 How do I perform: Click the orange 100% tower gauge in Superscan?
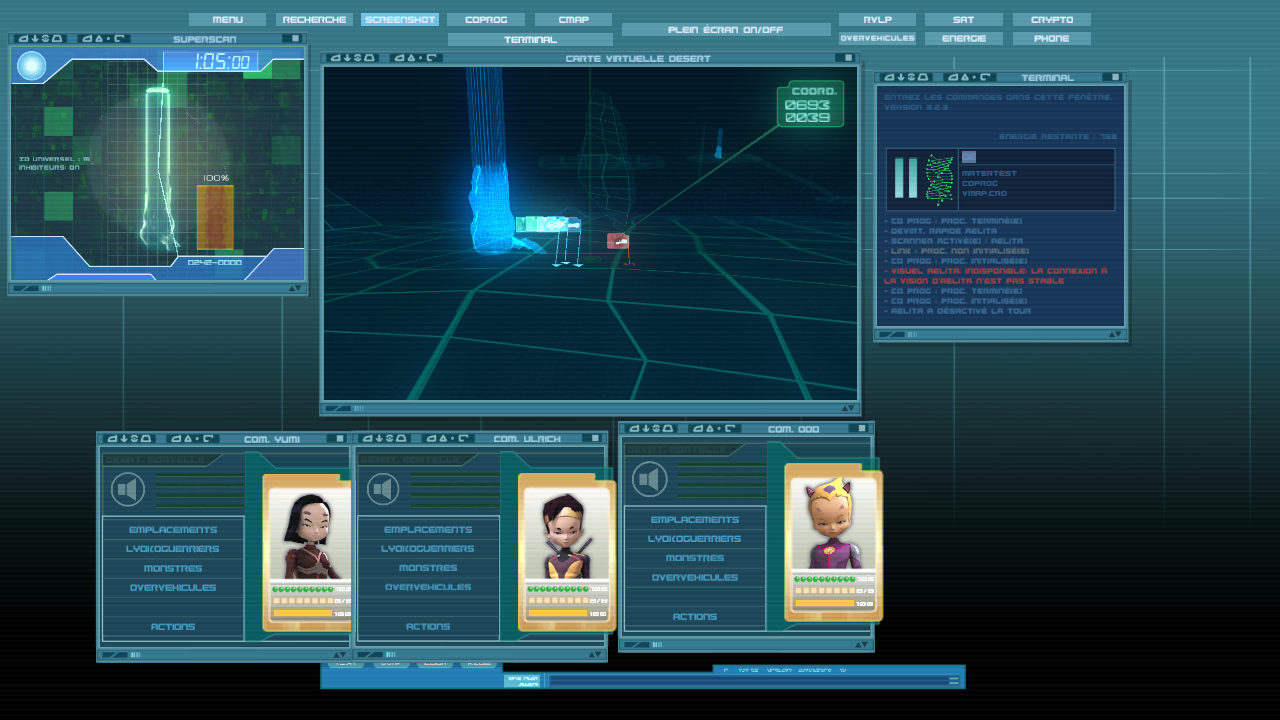coord(215,217)
